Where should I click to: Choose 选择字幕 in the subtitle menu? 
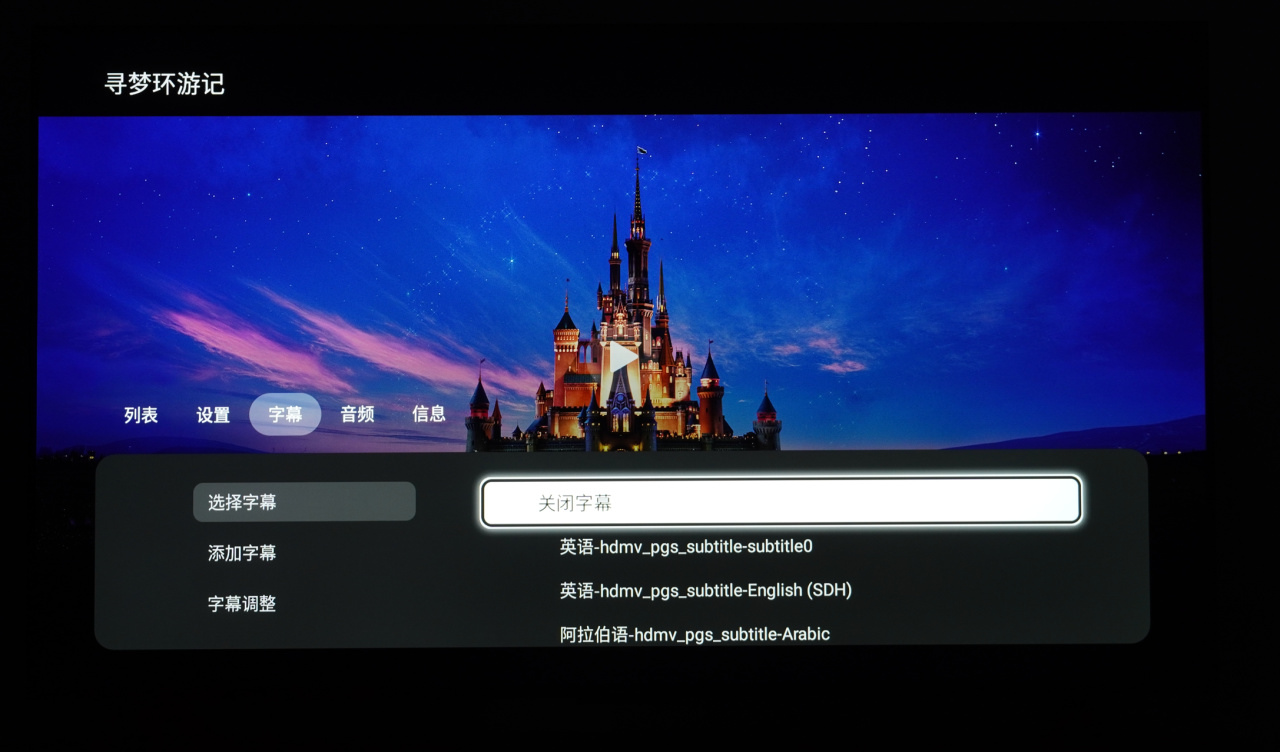tap(304, 502)
